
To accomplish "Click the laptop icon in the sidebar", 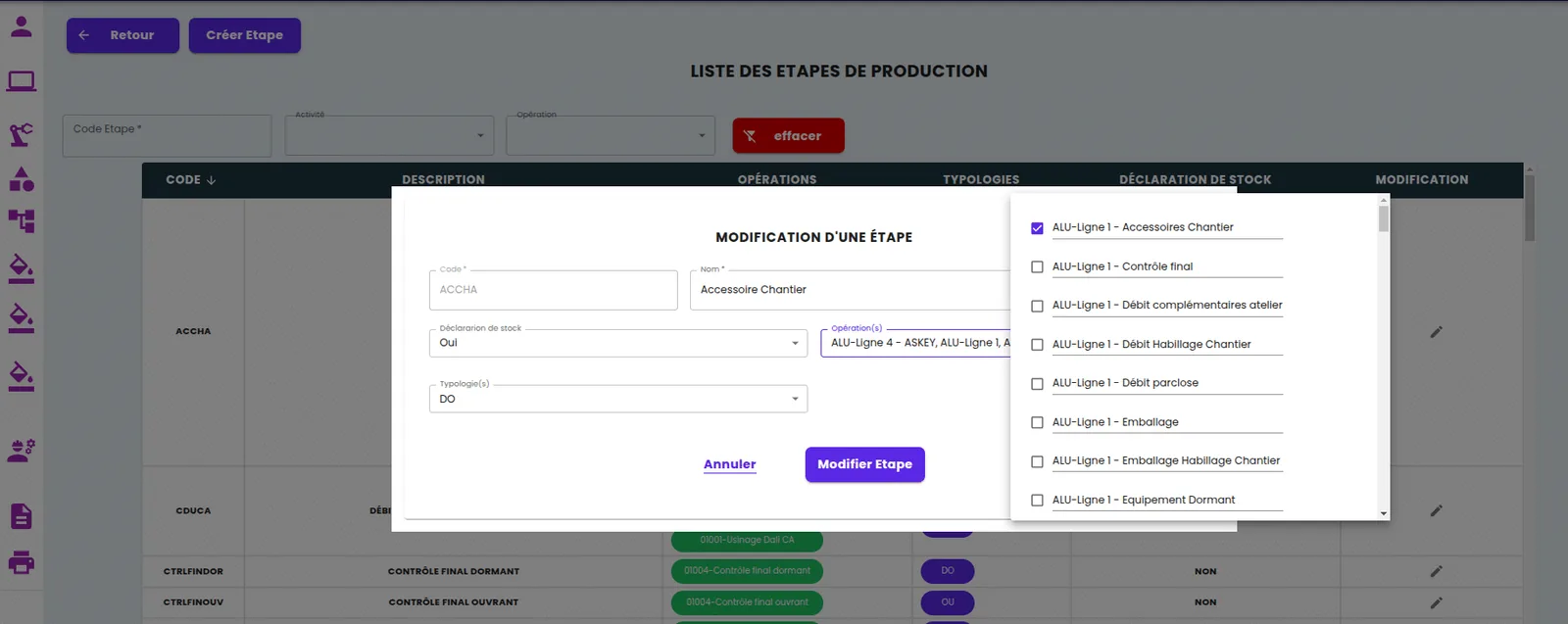I will point(22,81).
